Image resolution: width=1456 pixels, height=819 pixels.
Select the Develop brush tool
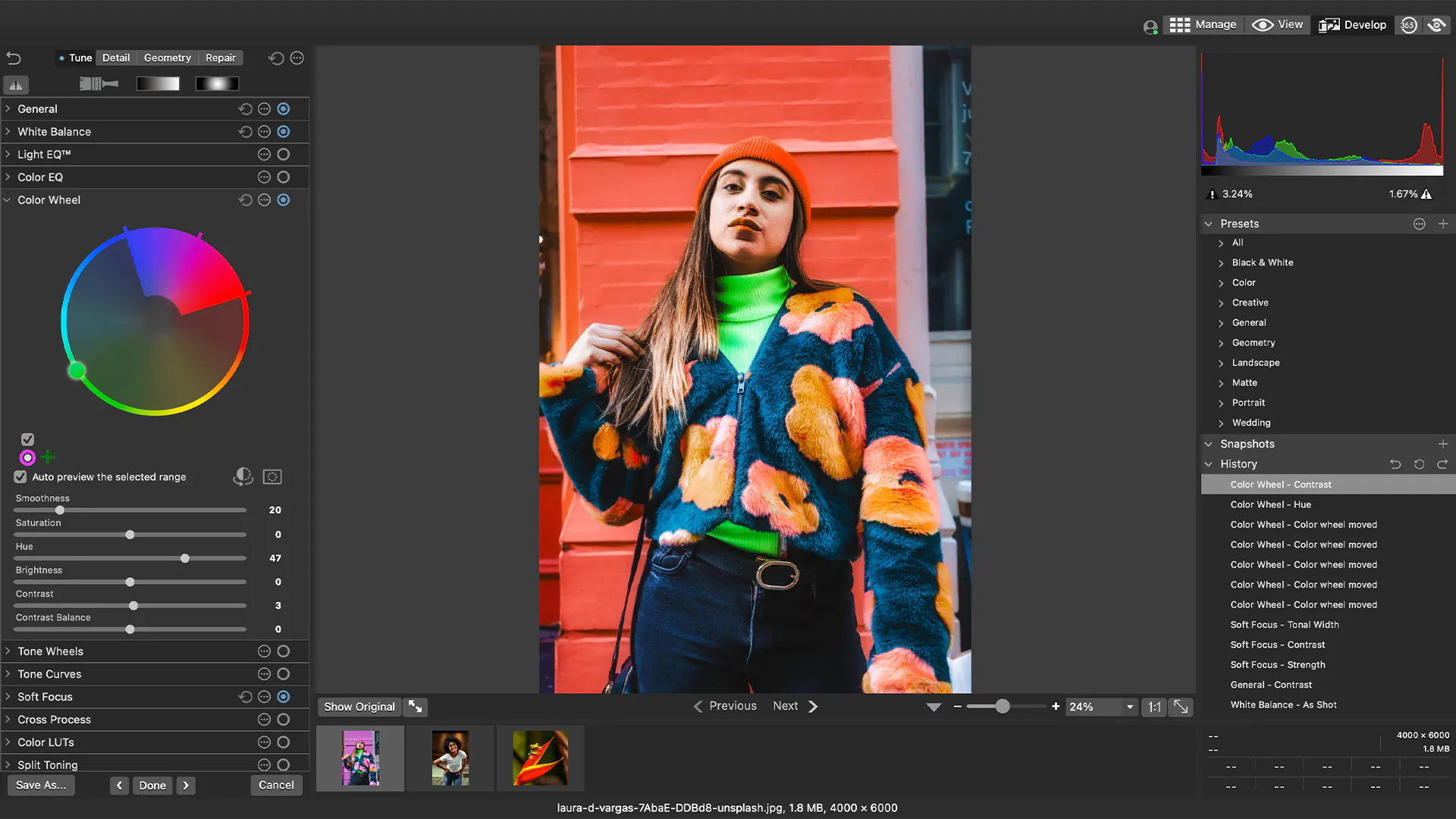point(97,83)
